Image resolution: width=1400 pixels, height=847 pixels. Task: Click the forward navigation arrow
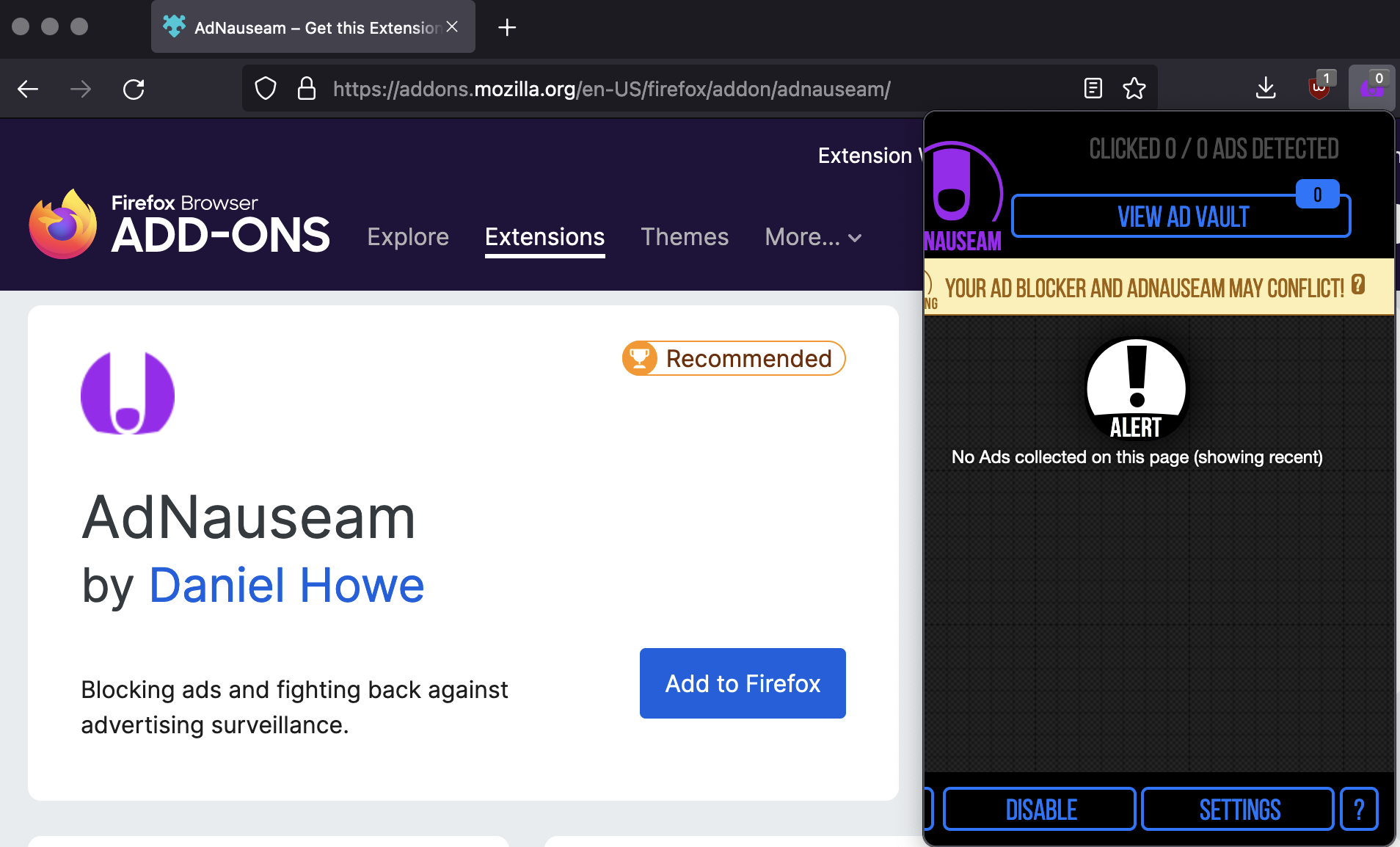click(x=81, y=90)
